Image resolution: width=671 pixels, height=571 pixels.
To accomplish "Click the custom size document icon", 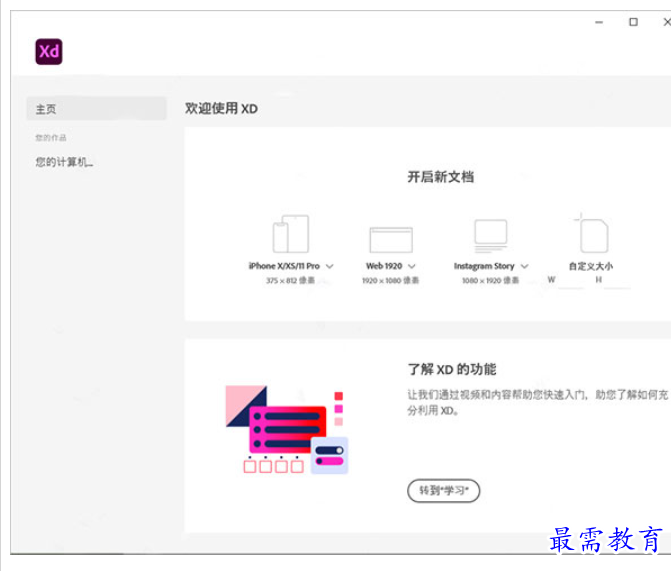I will pyautogui.click(x=593, y=235).
